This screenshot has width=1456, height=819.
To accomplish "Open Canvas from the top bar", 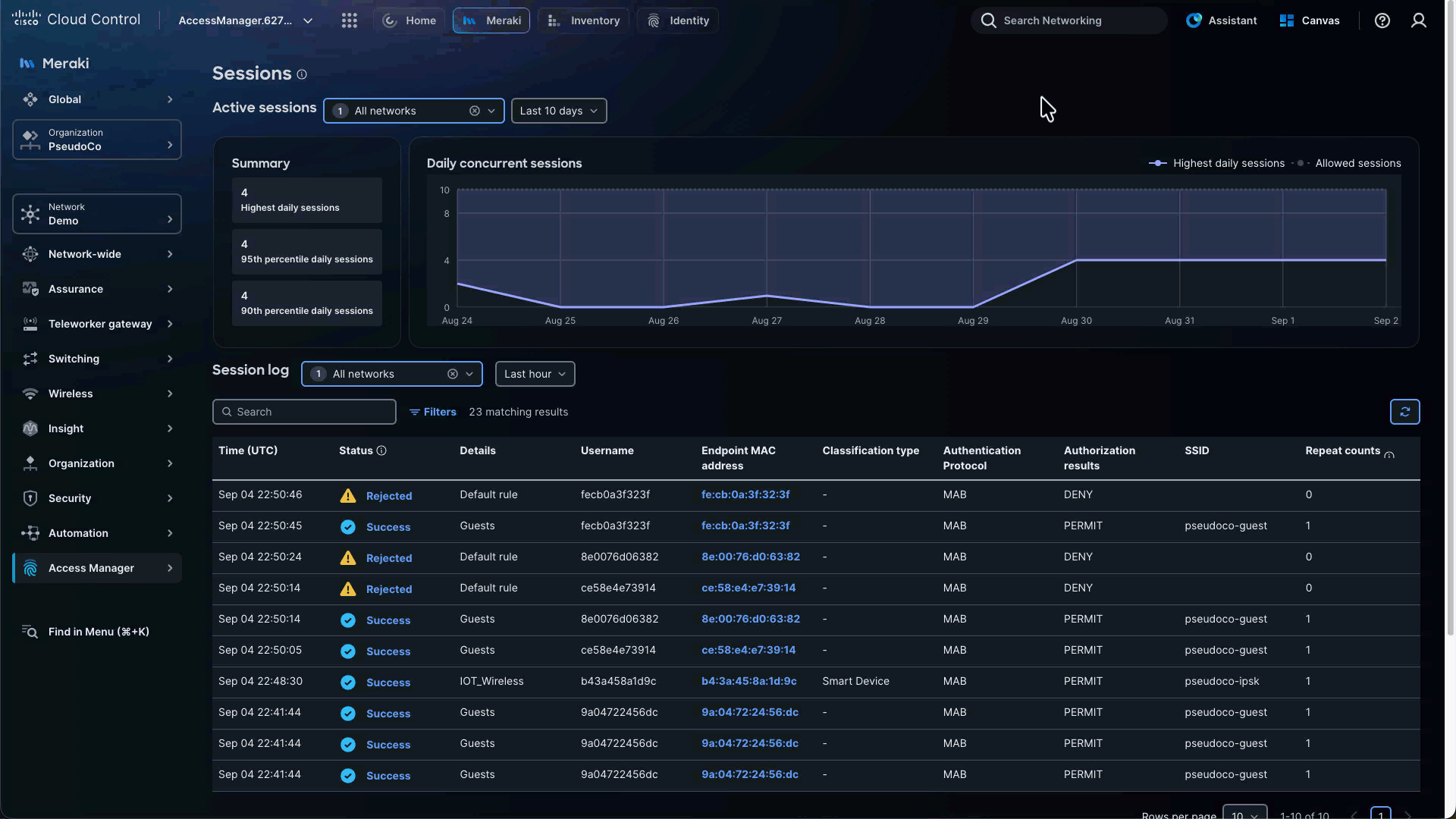I will click(1310, 20).
